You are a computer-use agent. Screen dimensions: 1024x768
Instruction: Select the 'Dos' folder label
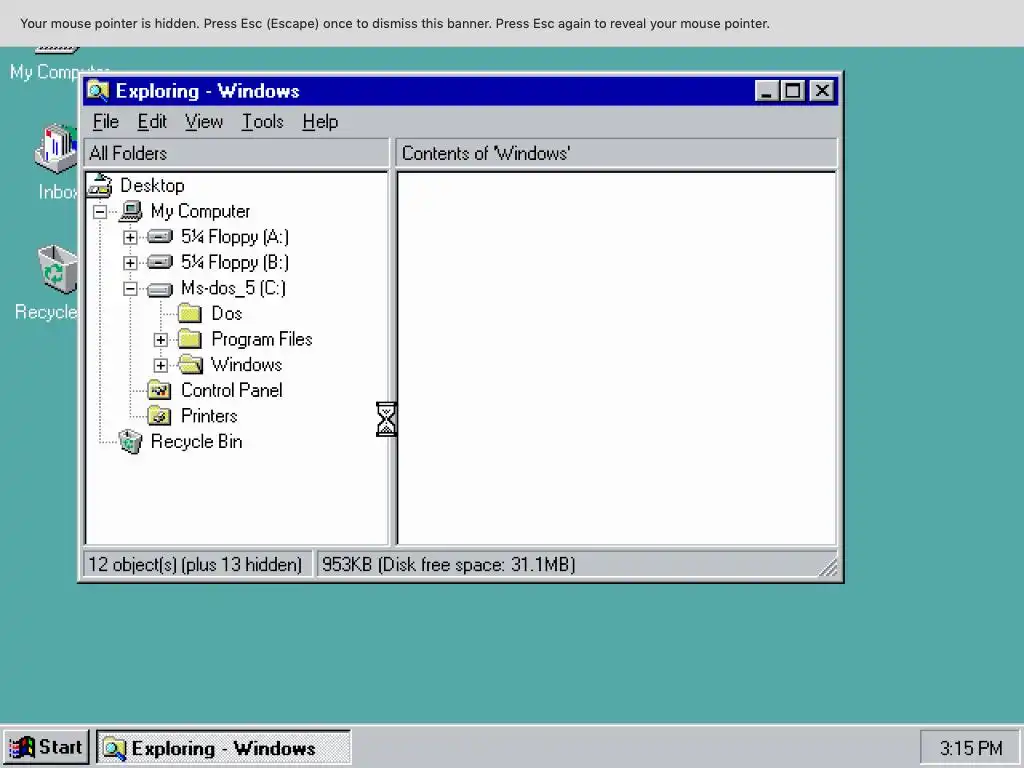pos(227,313)
